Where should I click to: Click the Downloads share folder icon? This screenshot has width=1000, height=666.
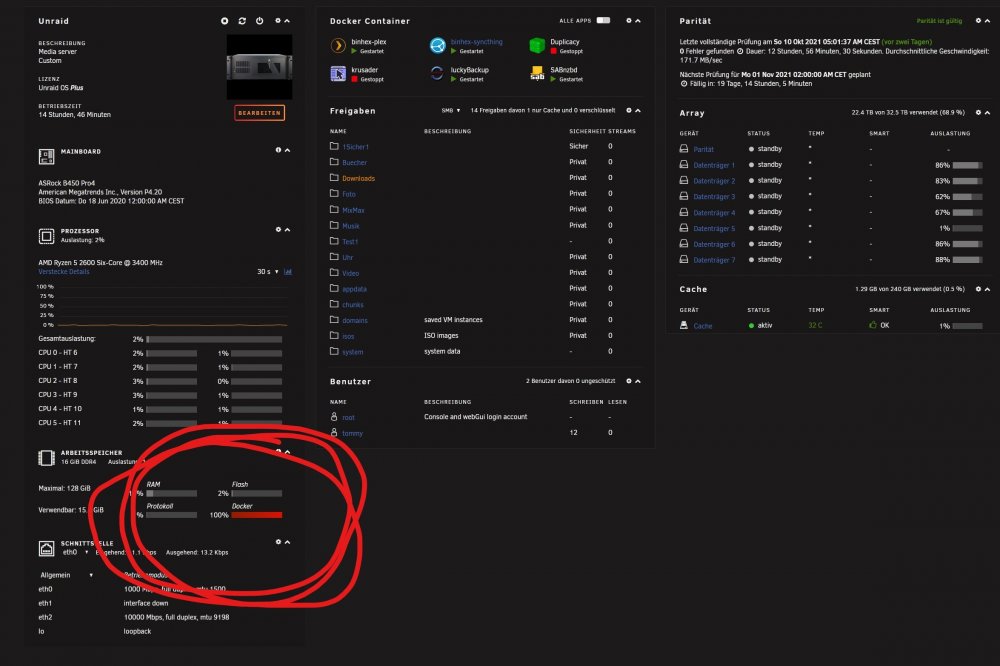[334, 177]
